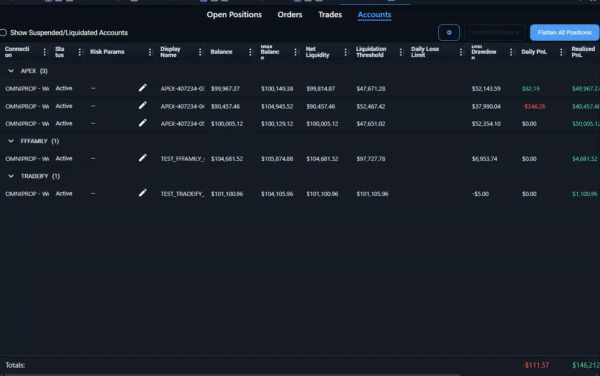The width and height of the screenshot is (600, 376).
Task: Select balance cell $100,005.12
Action: pos(227,124)
